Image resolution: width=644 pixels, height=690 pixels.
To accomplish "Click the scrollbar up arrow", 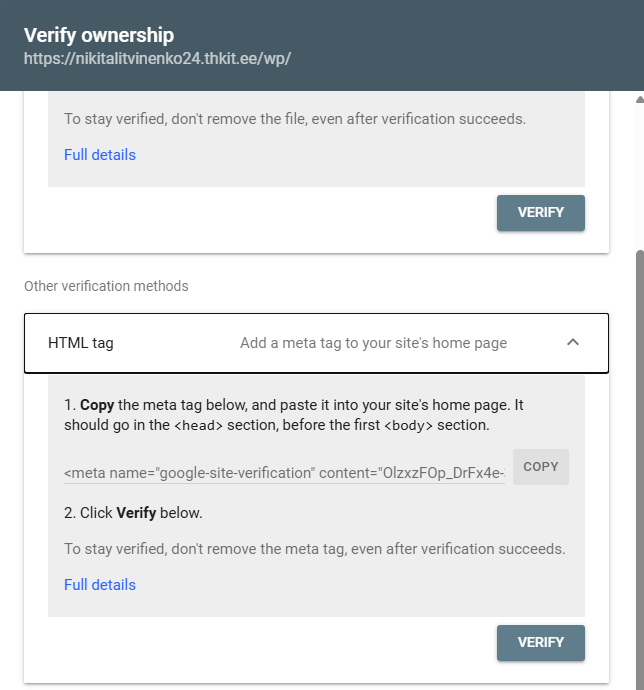I will tap(639, 100).
